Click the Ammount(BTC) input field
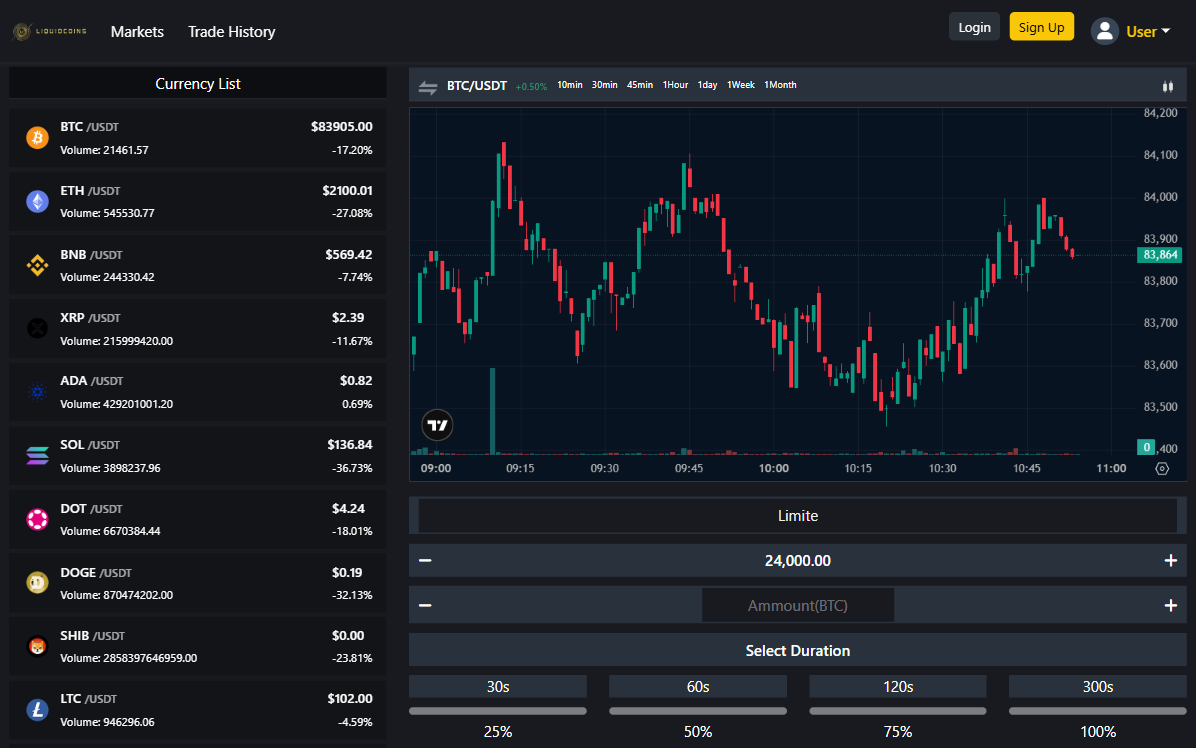 (x=797, y=606)
